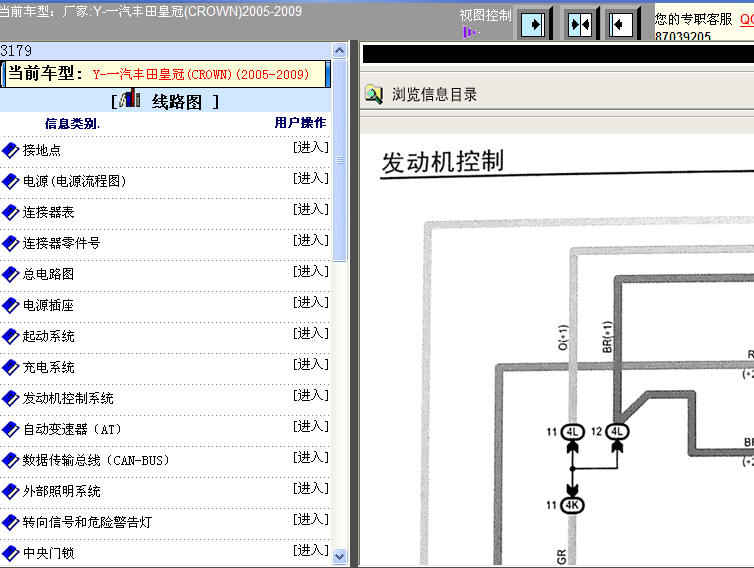Image resolution: width=754 pixels, height=568 pixels.
Task: Select the 总电路图 category text
Action: [x=49, y=275]
